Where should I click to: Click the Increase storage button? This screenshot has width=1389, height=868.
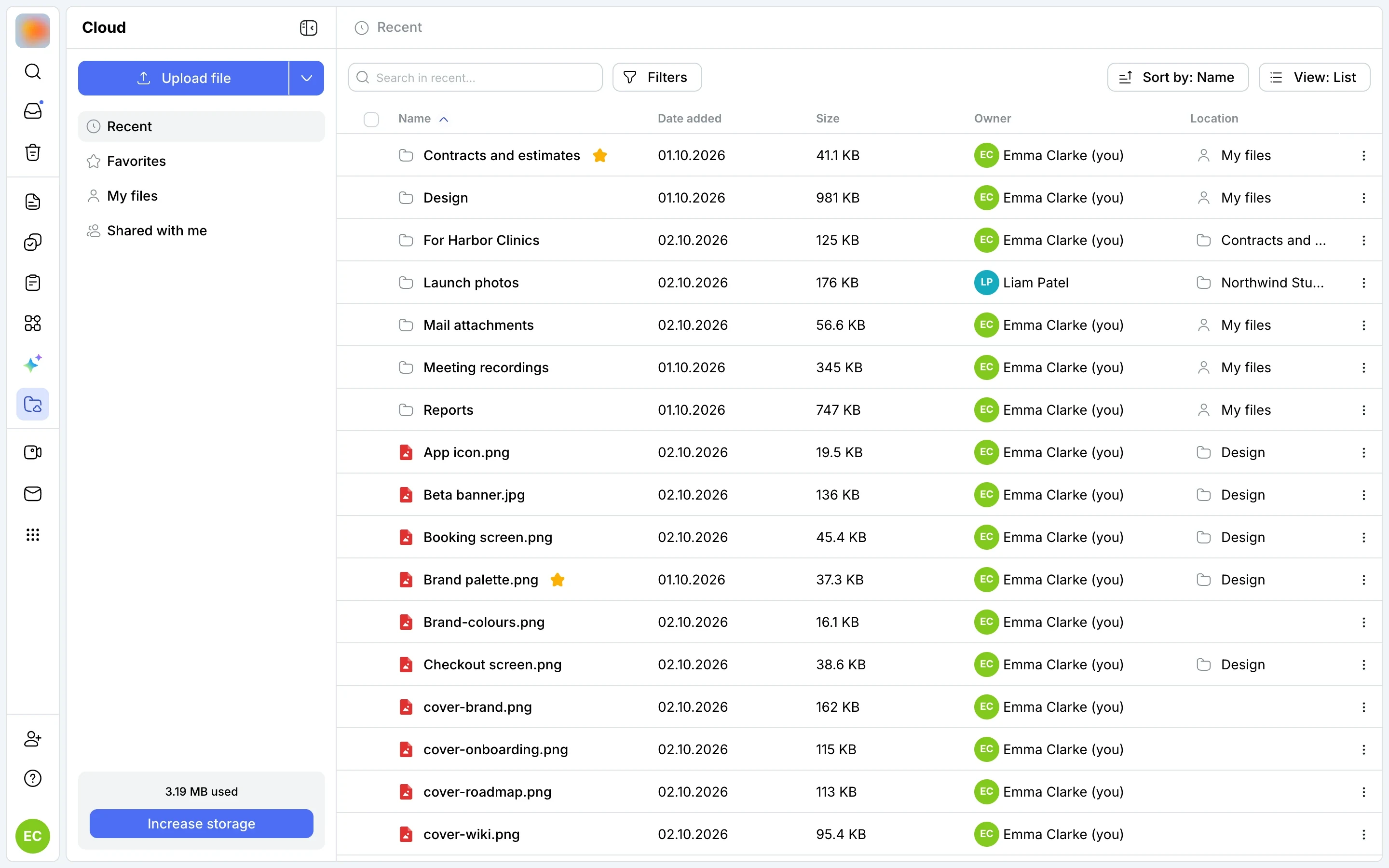[201, 823]
